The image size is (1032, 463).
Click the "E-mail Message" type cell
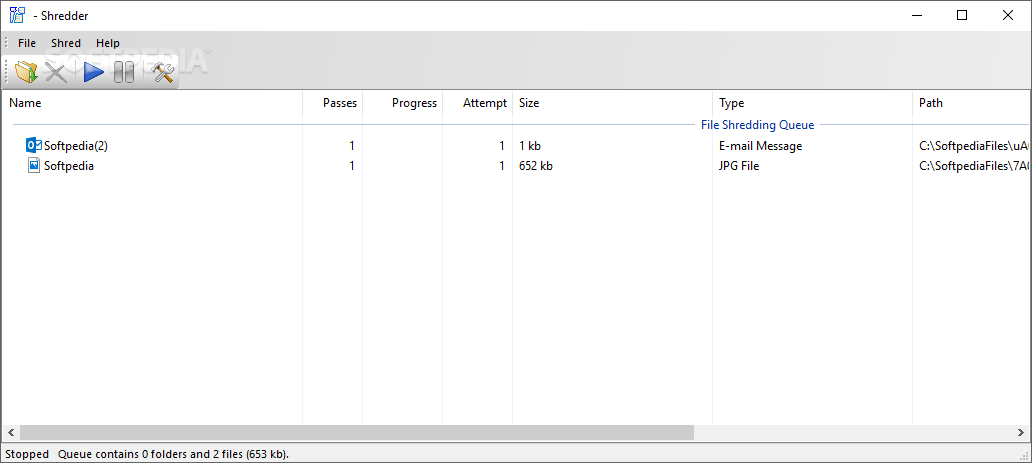click(760, 146)
